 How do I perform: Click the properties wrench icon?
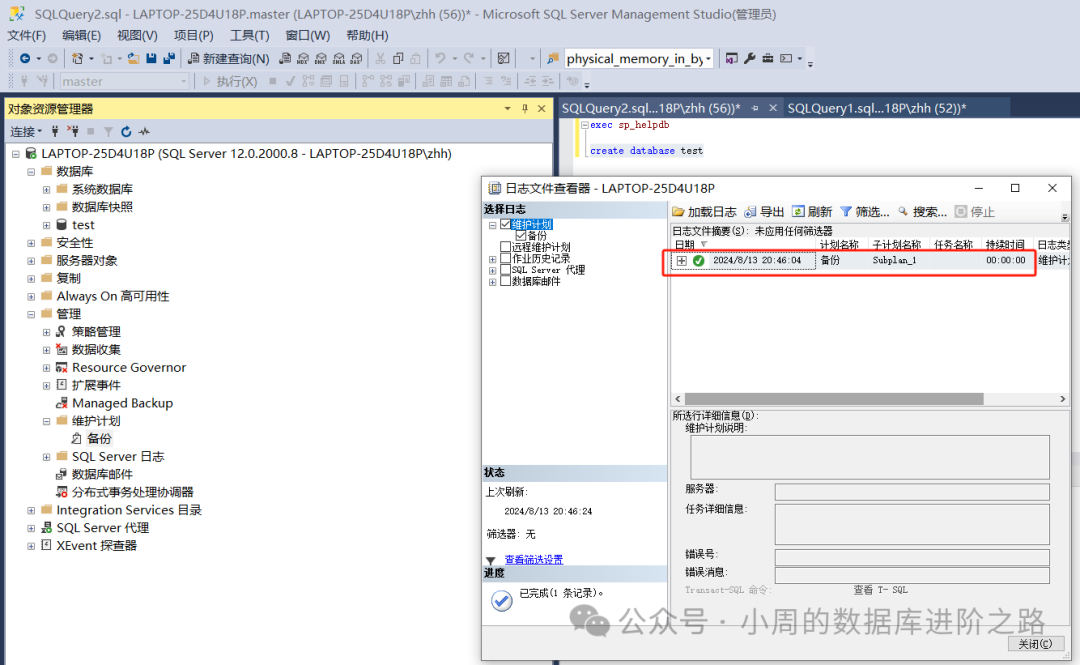coord(750,59)
